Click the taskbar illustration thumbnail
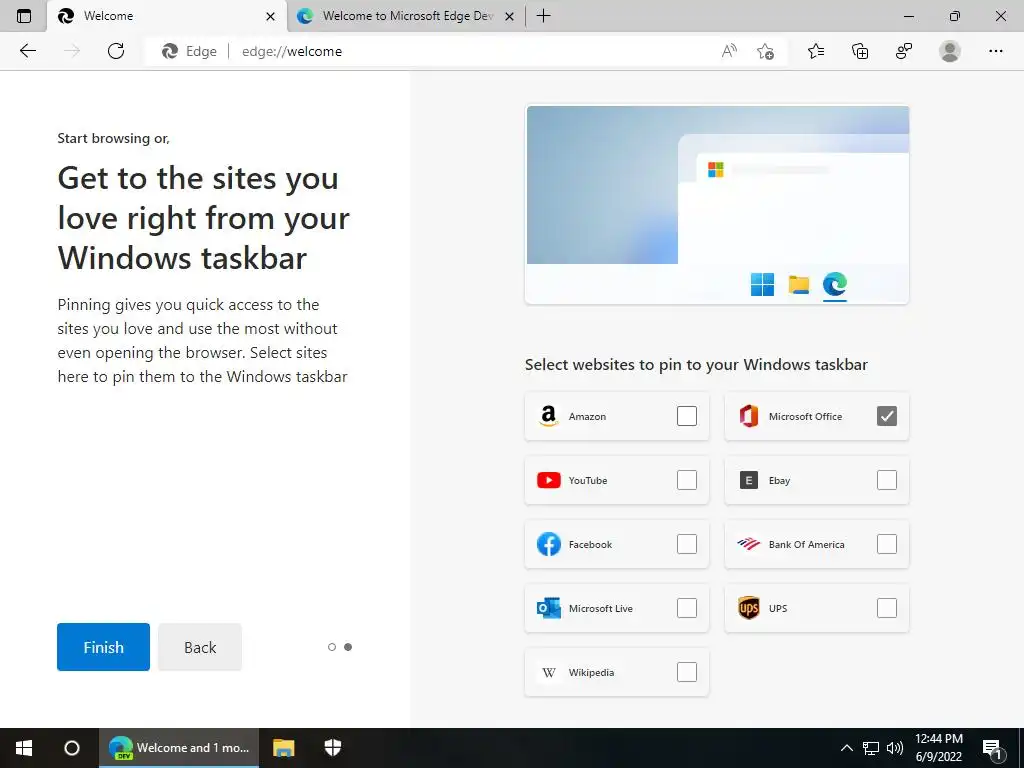Image resolution: width=1024 pixels, height=768 pixels. 717,204
